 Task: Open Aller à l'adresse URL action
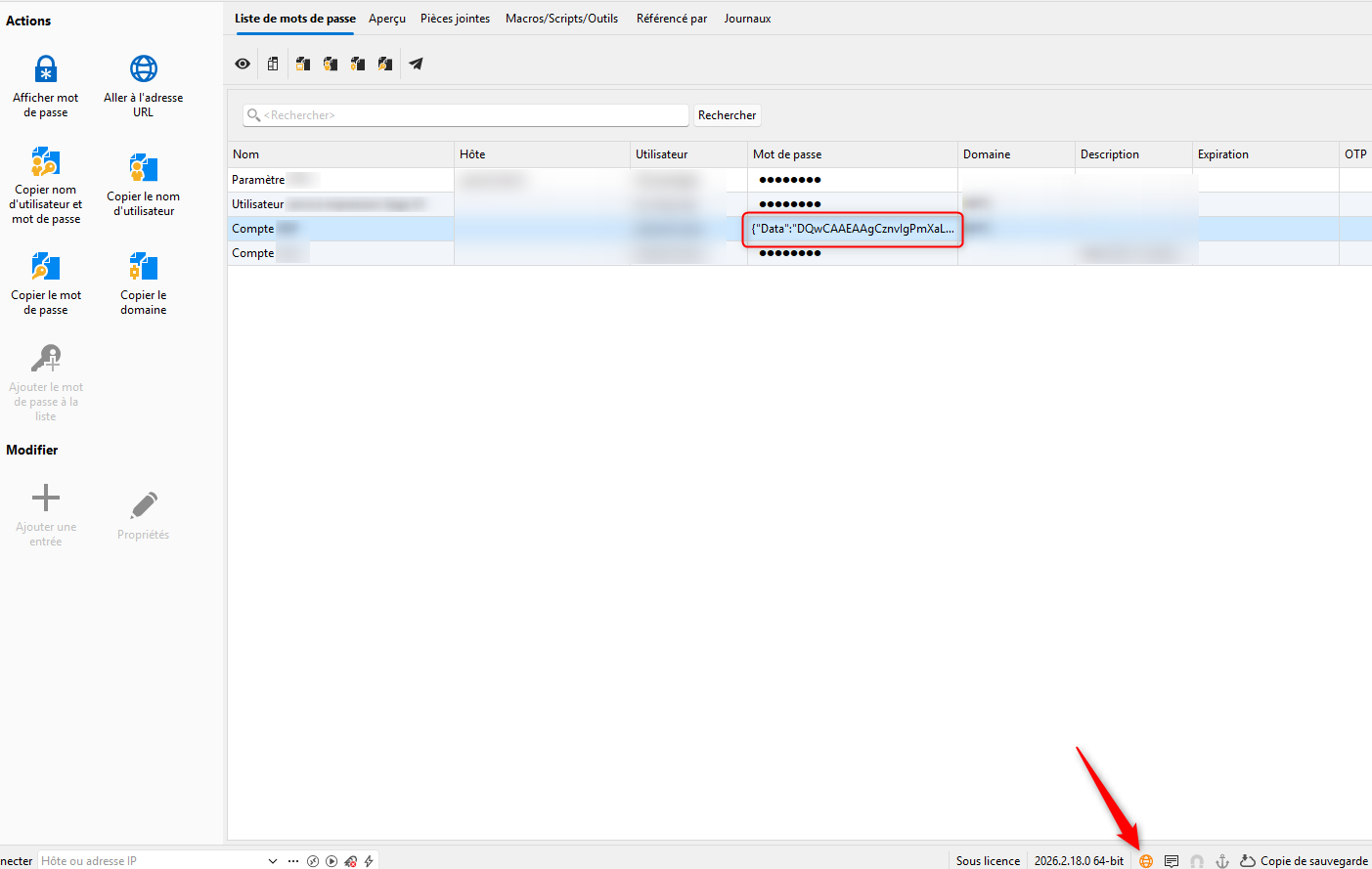coord(144,69)
